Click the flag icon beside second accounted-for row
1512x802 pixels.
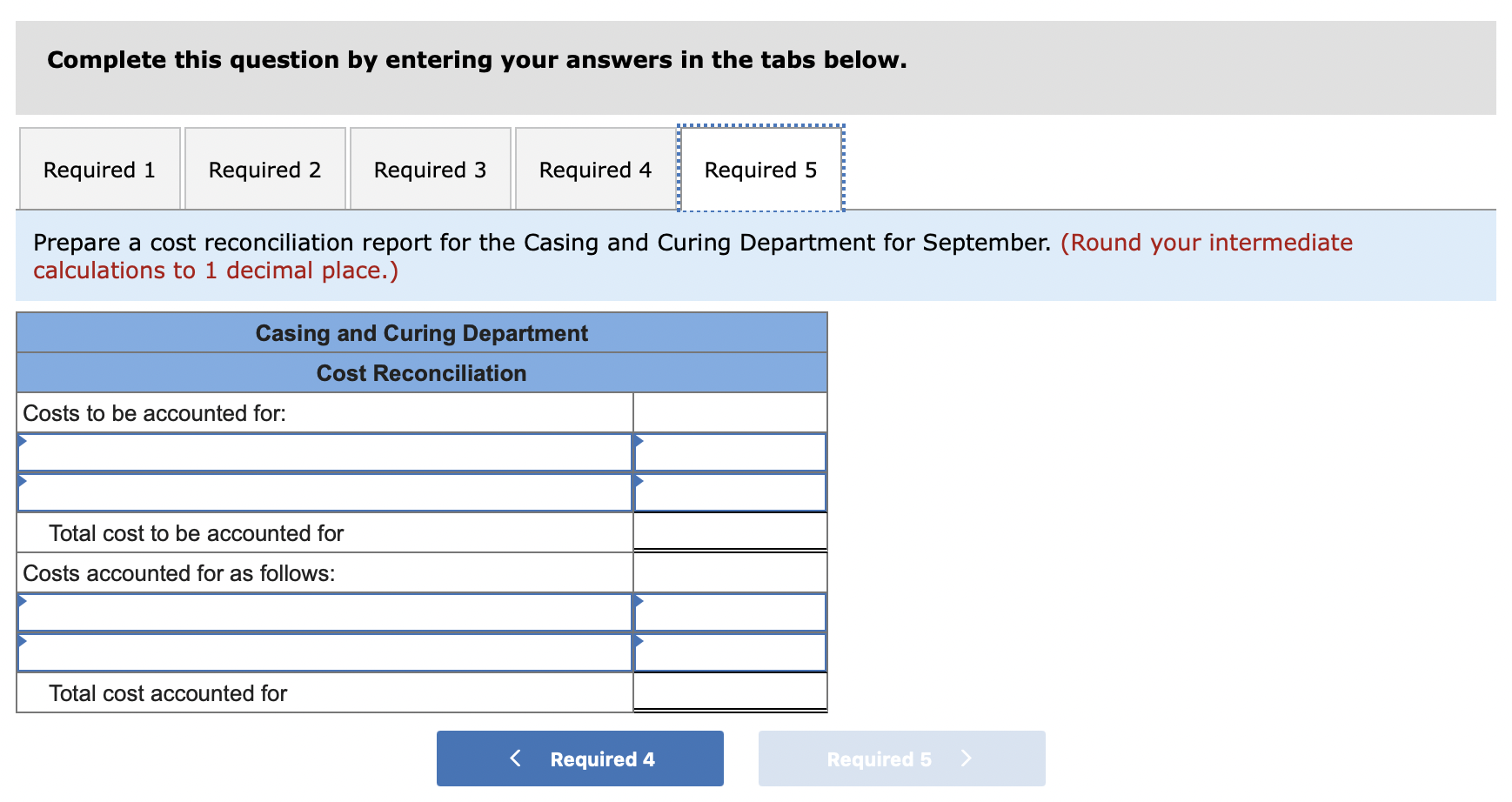pos(23,641)
